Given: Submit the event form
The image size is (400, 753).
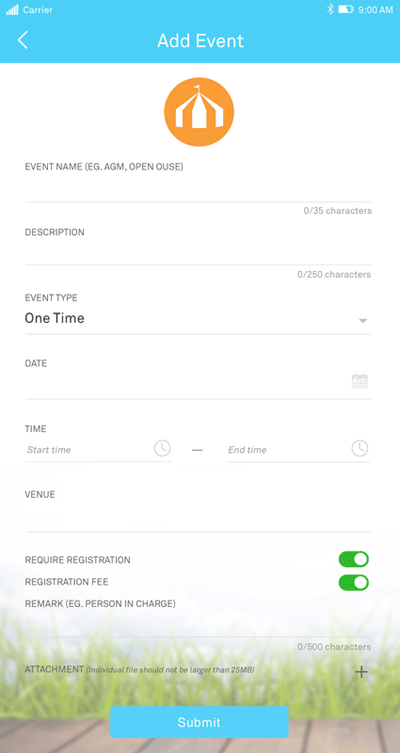Looking at the screenshot, I should click(199, 722).
